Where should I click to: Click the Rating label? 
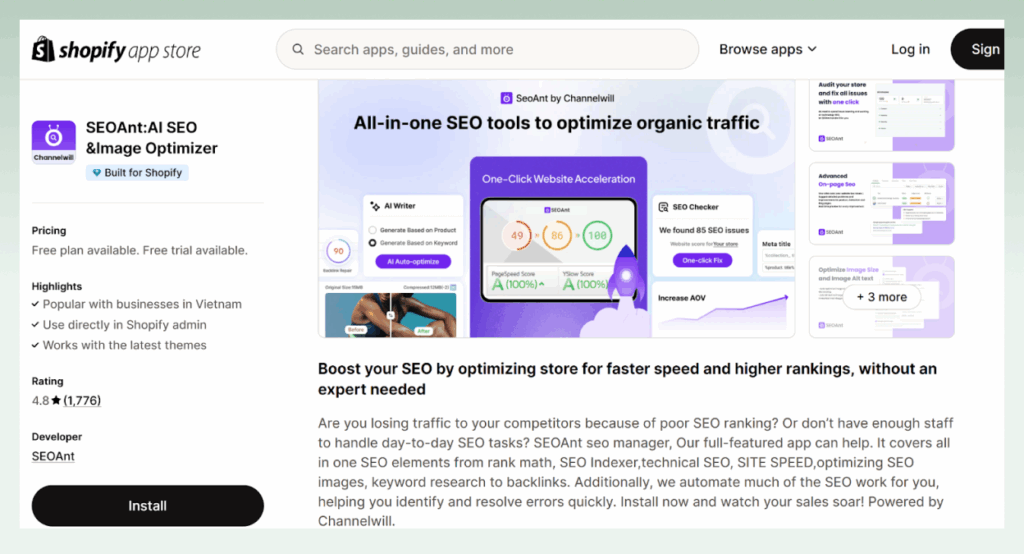click(x=48, y=381)
